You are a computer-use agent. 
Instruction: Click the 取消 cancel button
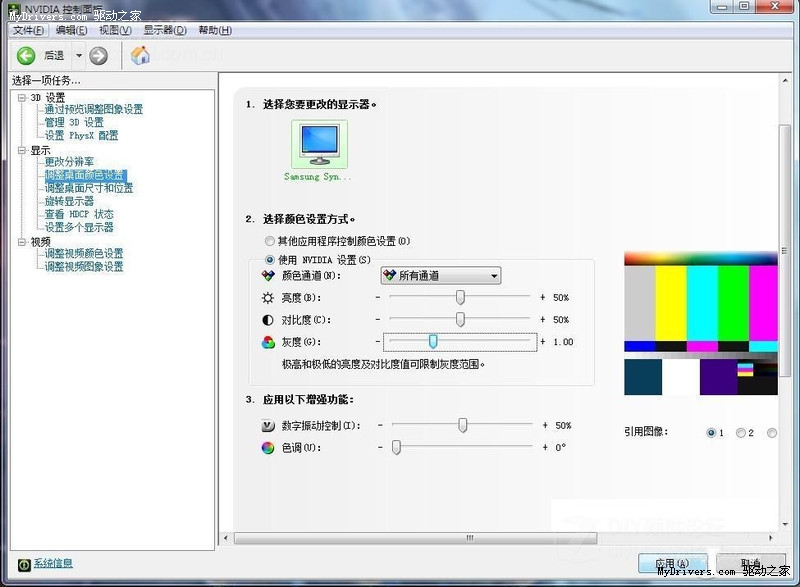751,564
